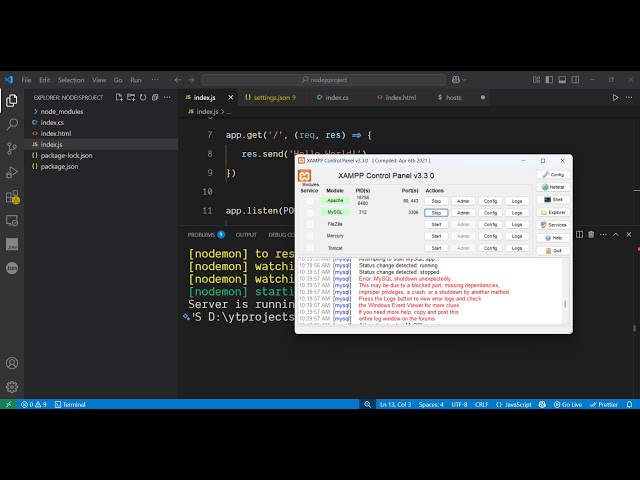The width and height of the screenshot is (640, 480).
Task: Open the Source Control view
Action: point(12,148)
